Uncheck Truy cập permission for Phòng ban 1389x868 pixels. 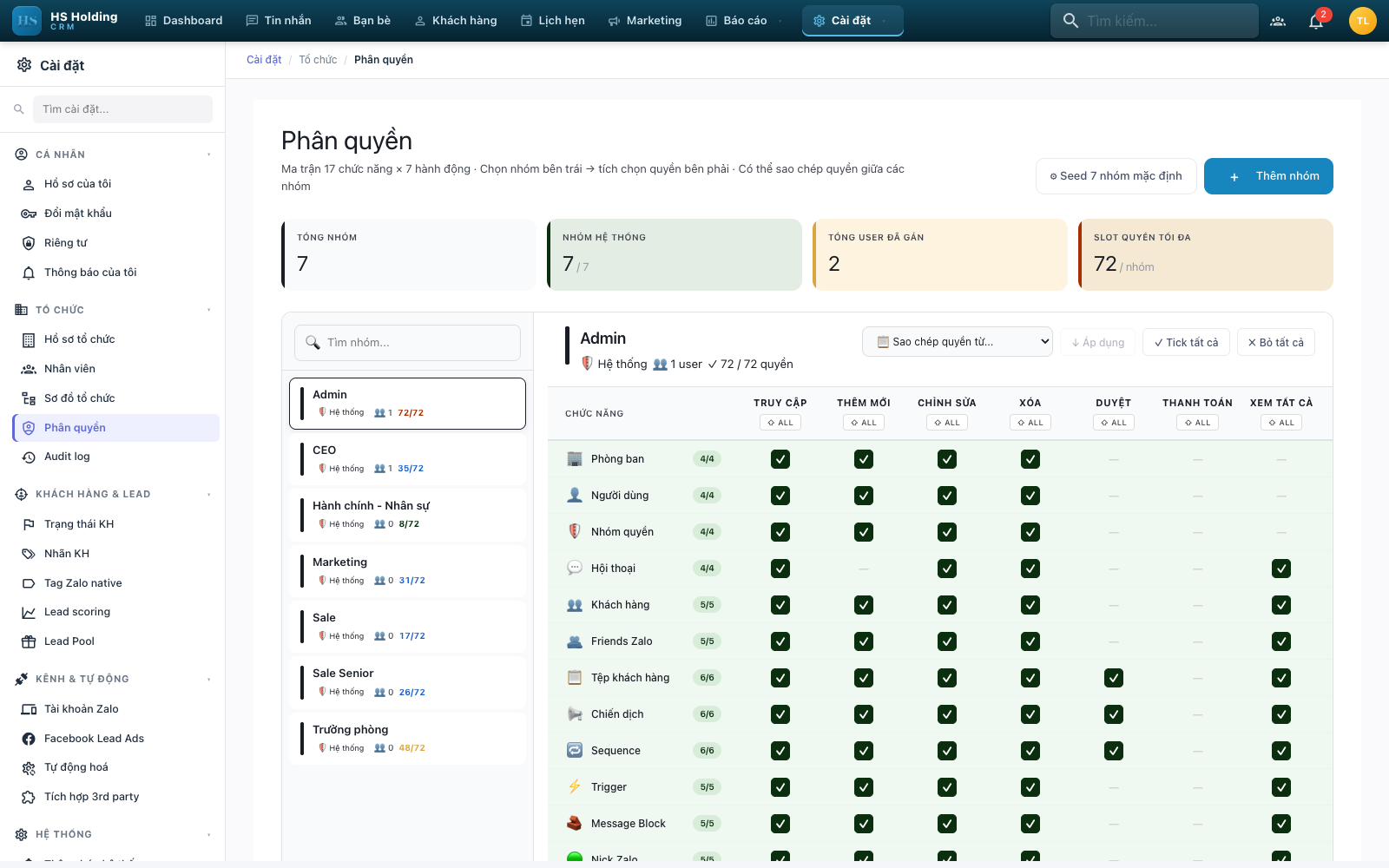click(x=780, y=459)
